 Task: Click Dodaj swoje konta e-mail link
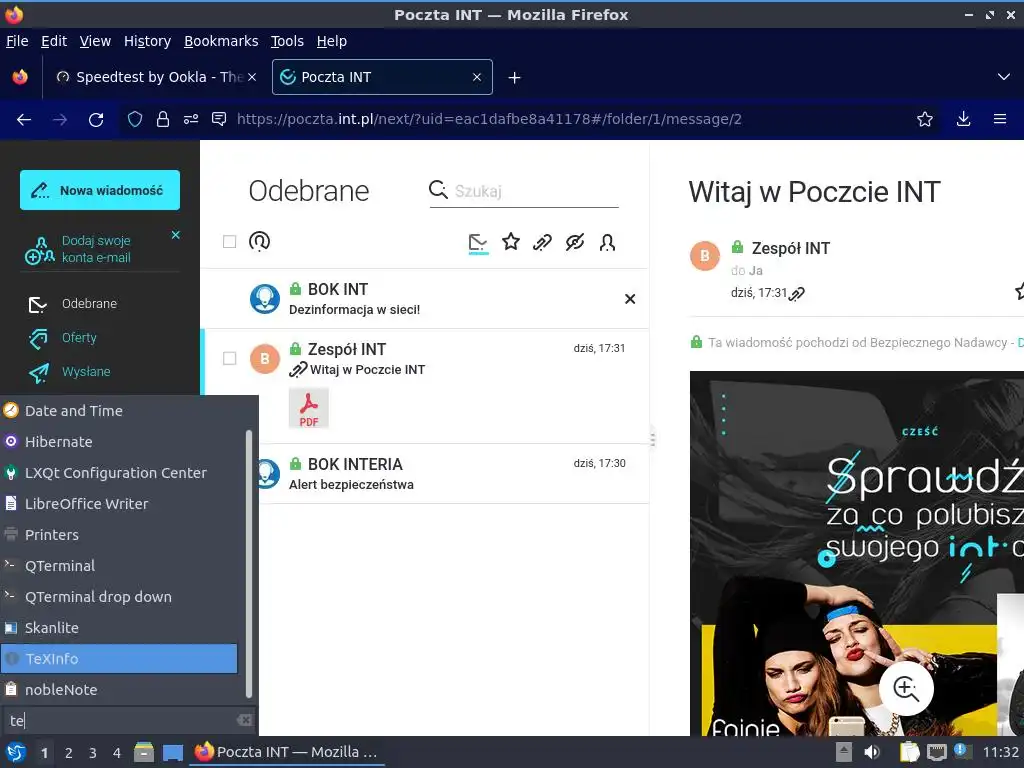coord(95,249)
